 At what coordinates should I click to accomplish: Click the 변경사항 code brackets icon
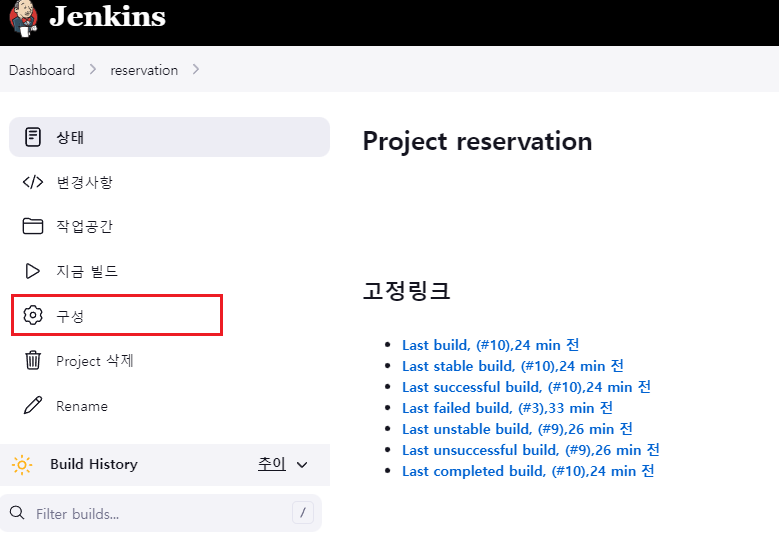pyautogui.click(x=33, y=182)
